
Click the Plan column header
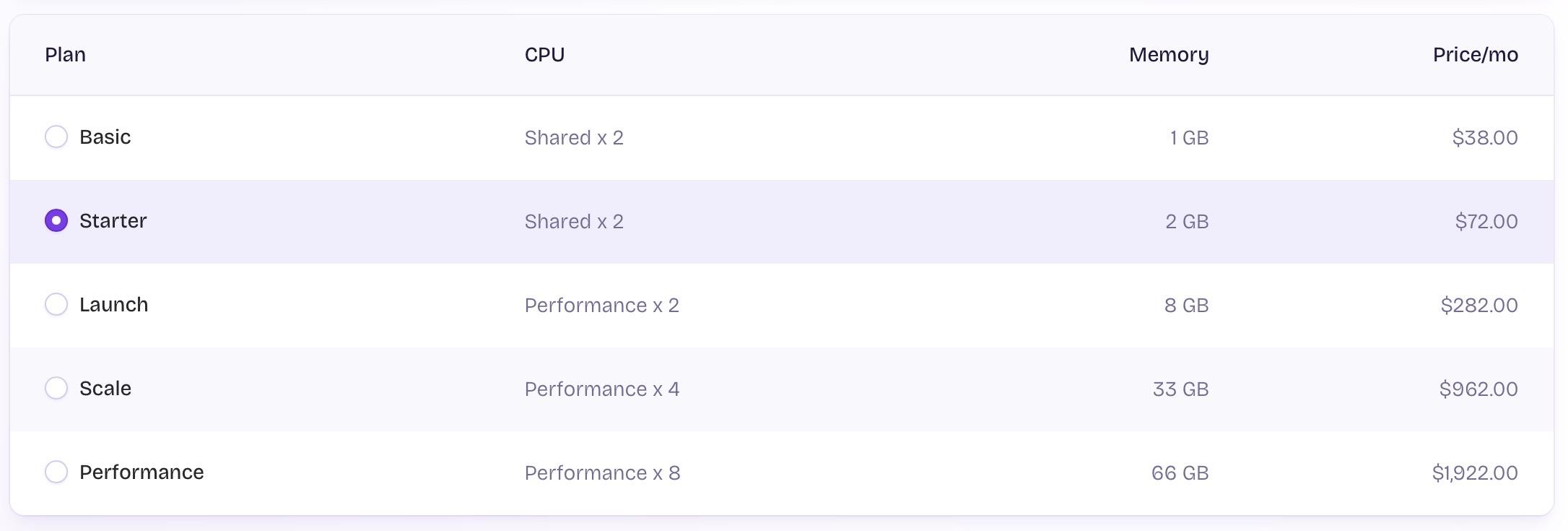pos(65,55)
